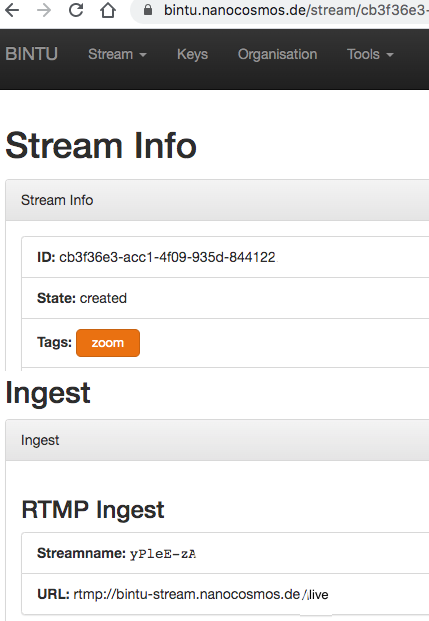Select the stream ID value text

click(x=167, y=257)
